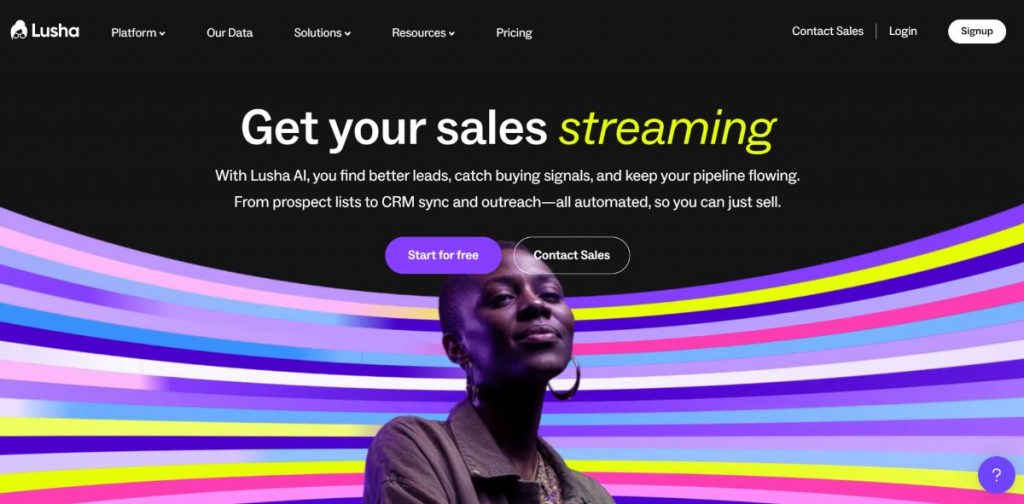Image resolution: width=1024 pixels, height=504 pixels.
Task: Open the Resources menu label
Action: (x=419, y=33)
